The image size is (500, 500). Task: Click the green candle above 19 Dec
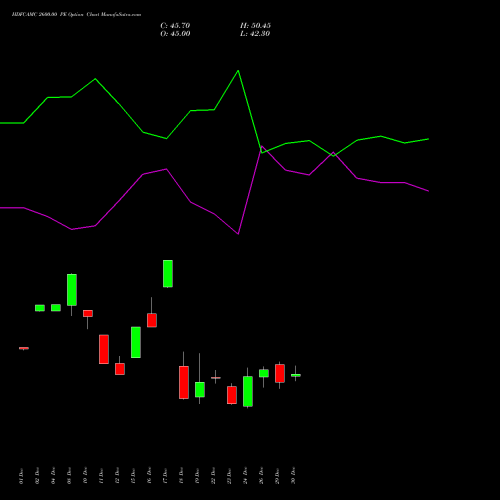tap(200, 389)
